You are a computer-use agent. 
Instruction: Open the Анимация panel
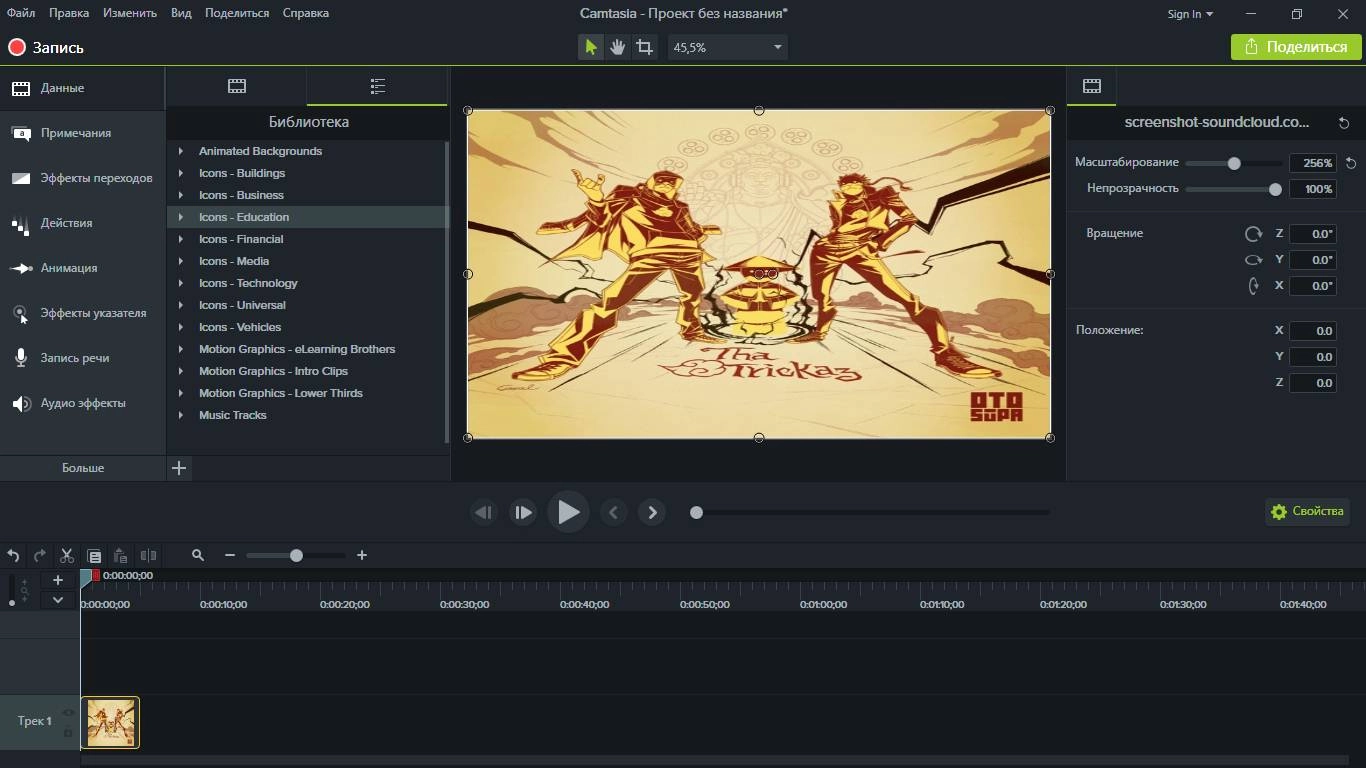82,268
